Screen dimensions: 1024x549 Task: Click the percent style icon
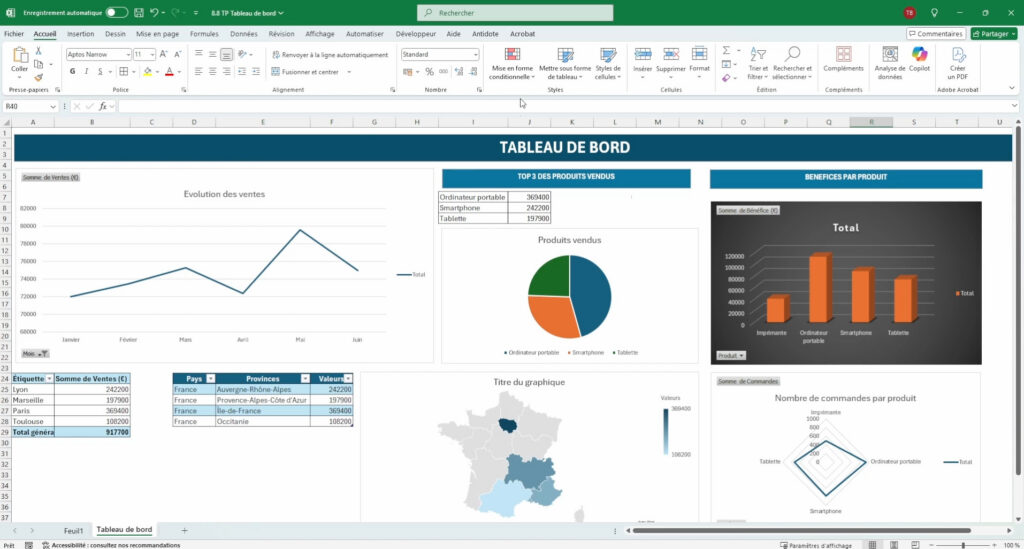point(430,72)
